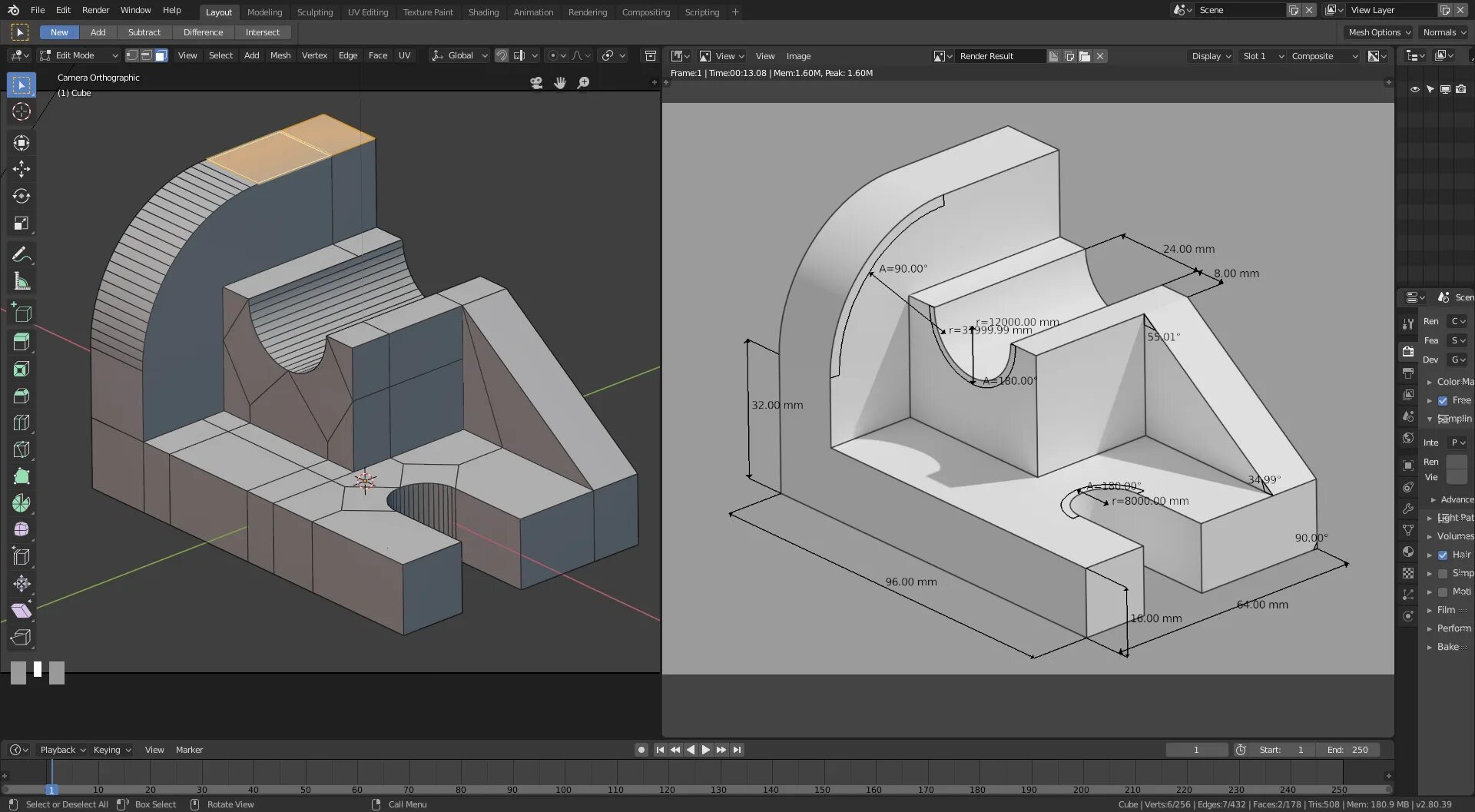Enable the Simplify checkbox
1475x812 pixels.
1443,574
